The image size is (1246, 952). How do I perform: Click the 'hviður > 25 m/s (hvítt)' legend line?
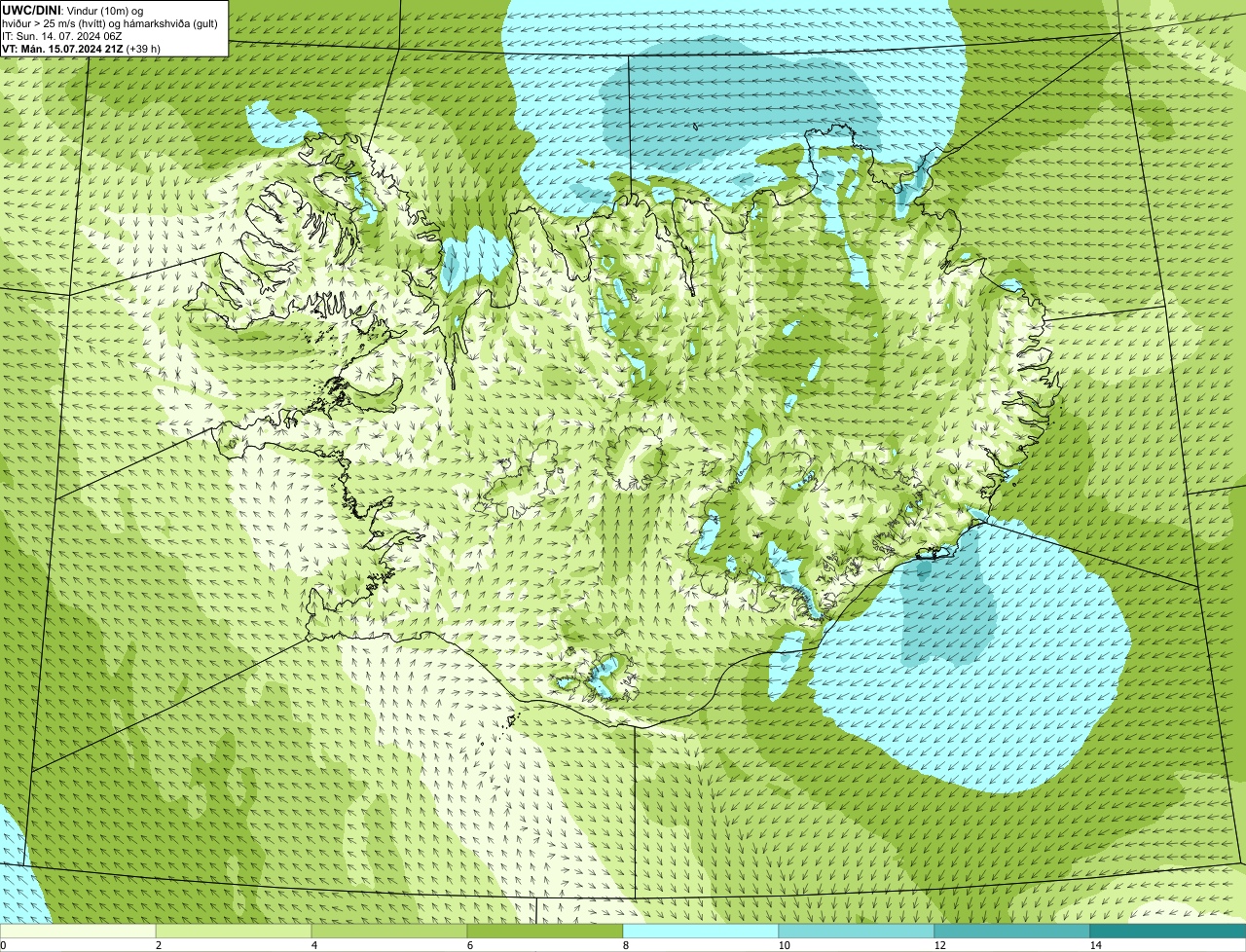tap(54, 22)
